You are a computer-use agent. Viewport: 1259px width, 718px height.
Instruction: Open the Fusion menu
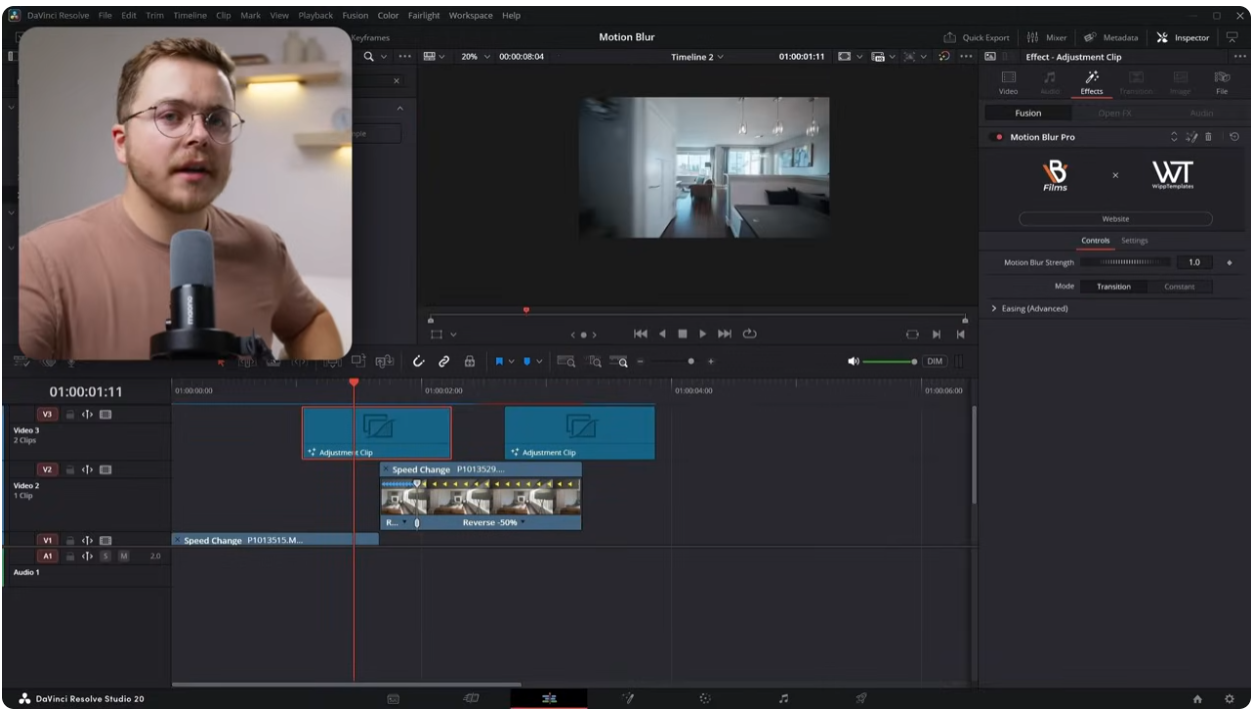click(354, 16)
